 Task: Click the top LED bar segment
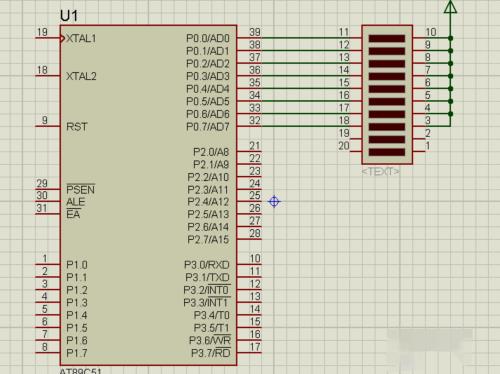[x=387, y=38]
